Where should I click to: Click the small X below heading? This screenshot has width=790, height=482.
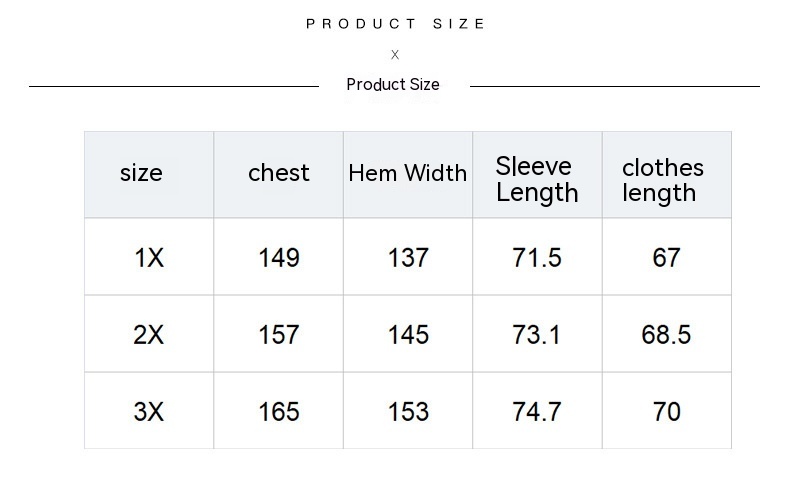(395, 55)
